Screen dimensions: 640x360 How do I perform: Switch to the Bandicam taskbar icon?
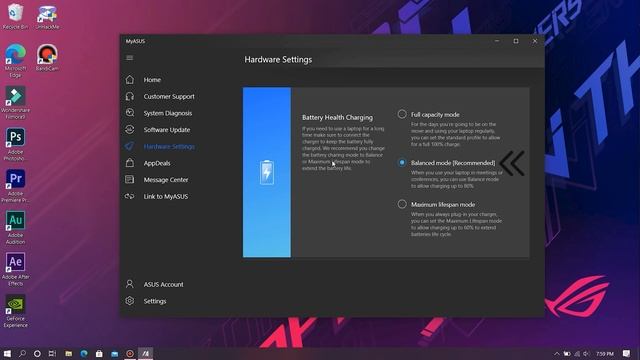tap(130, 353)
